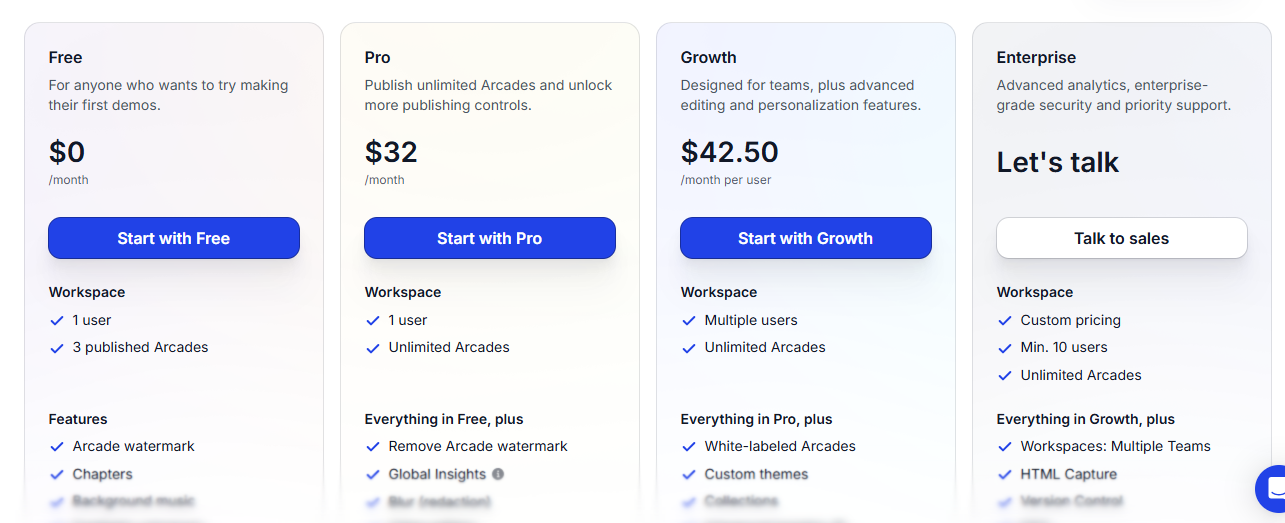Click the Start with Growth button
Viewport: 1285px width, 523px height.
point(806,238)
